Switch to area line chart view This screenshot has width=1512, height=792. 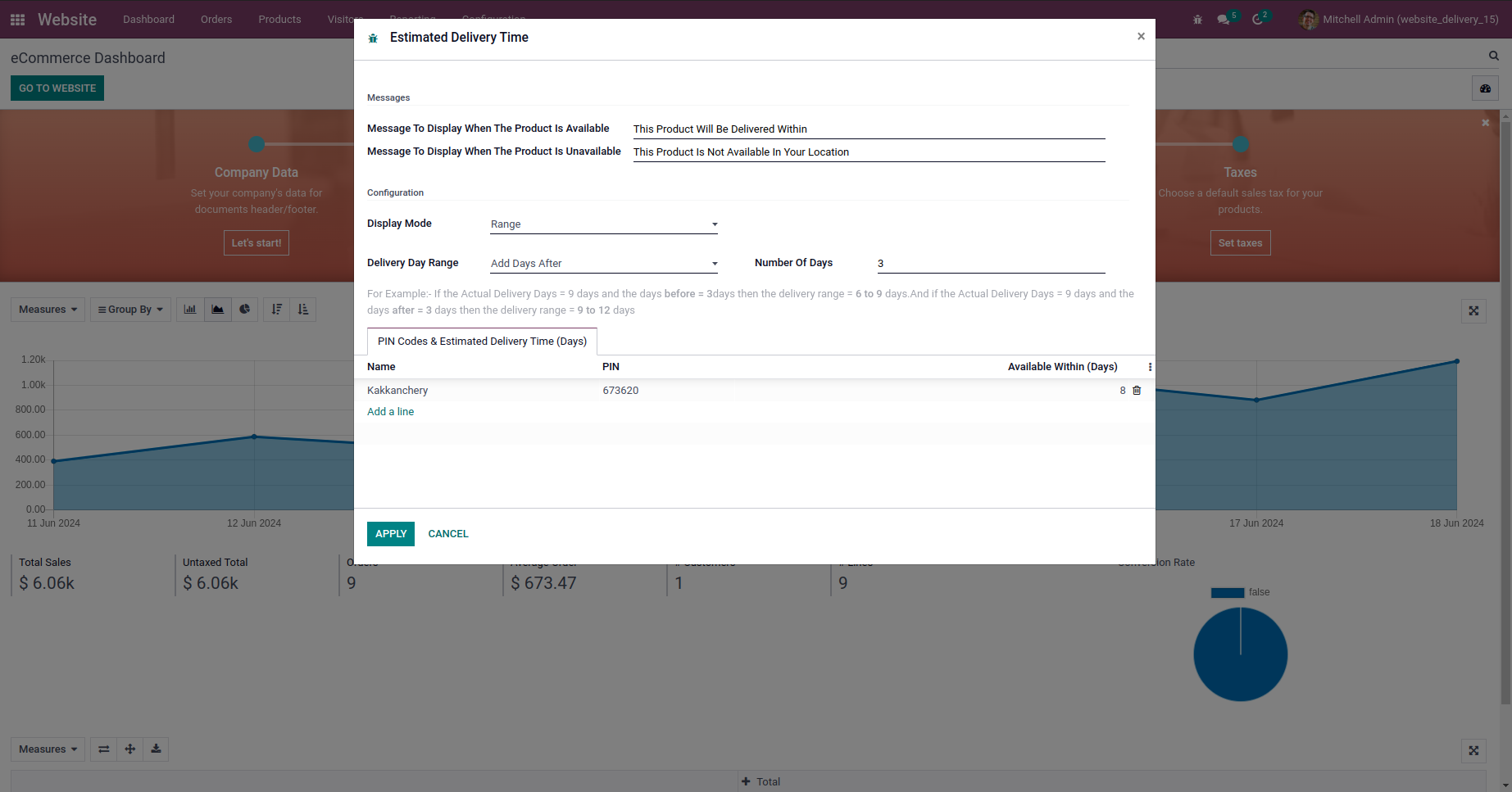pos(217,310)
